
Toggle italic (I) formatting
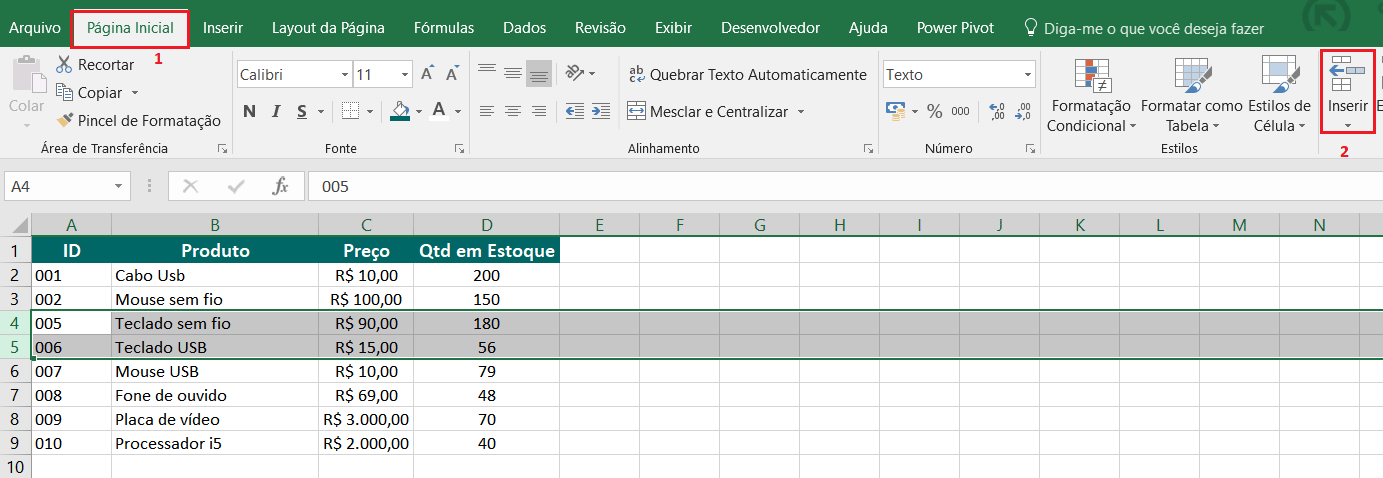[x=276, y=111]
